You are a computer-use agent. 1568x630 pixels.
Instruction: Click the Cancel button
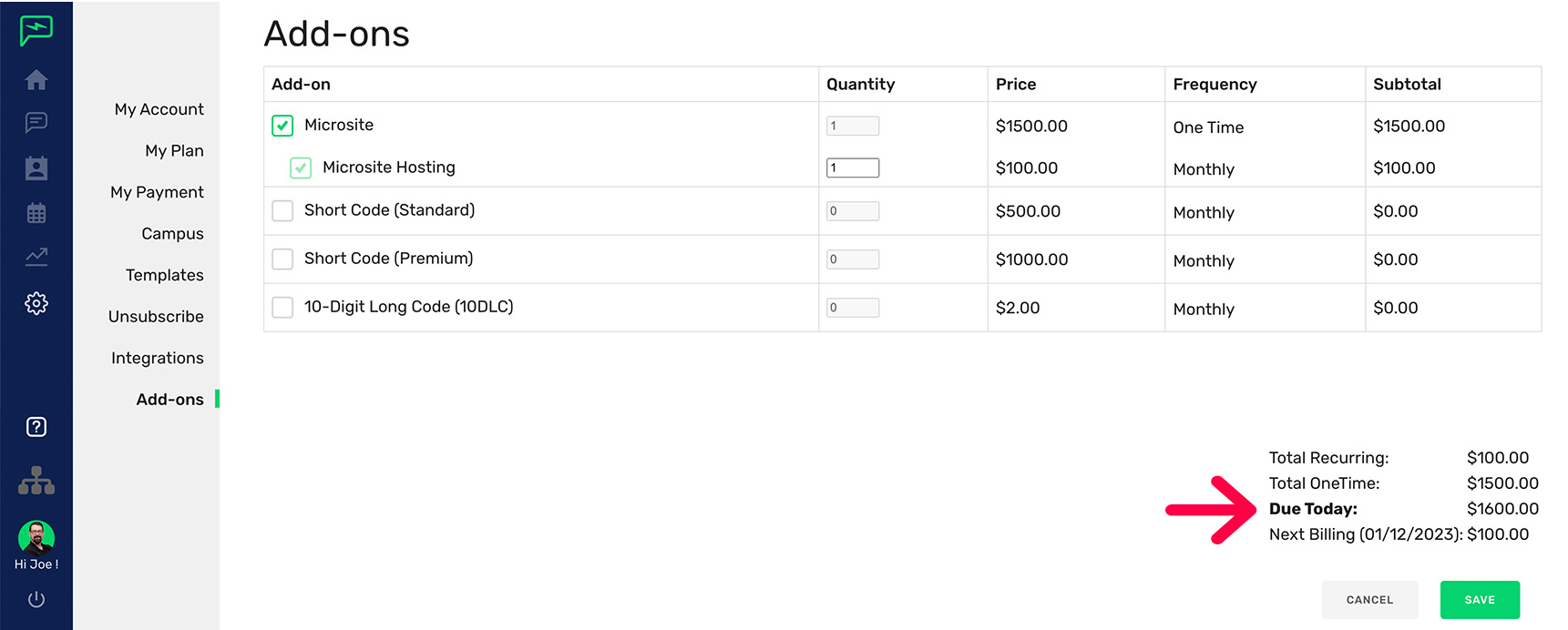click(1369, 600)
